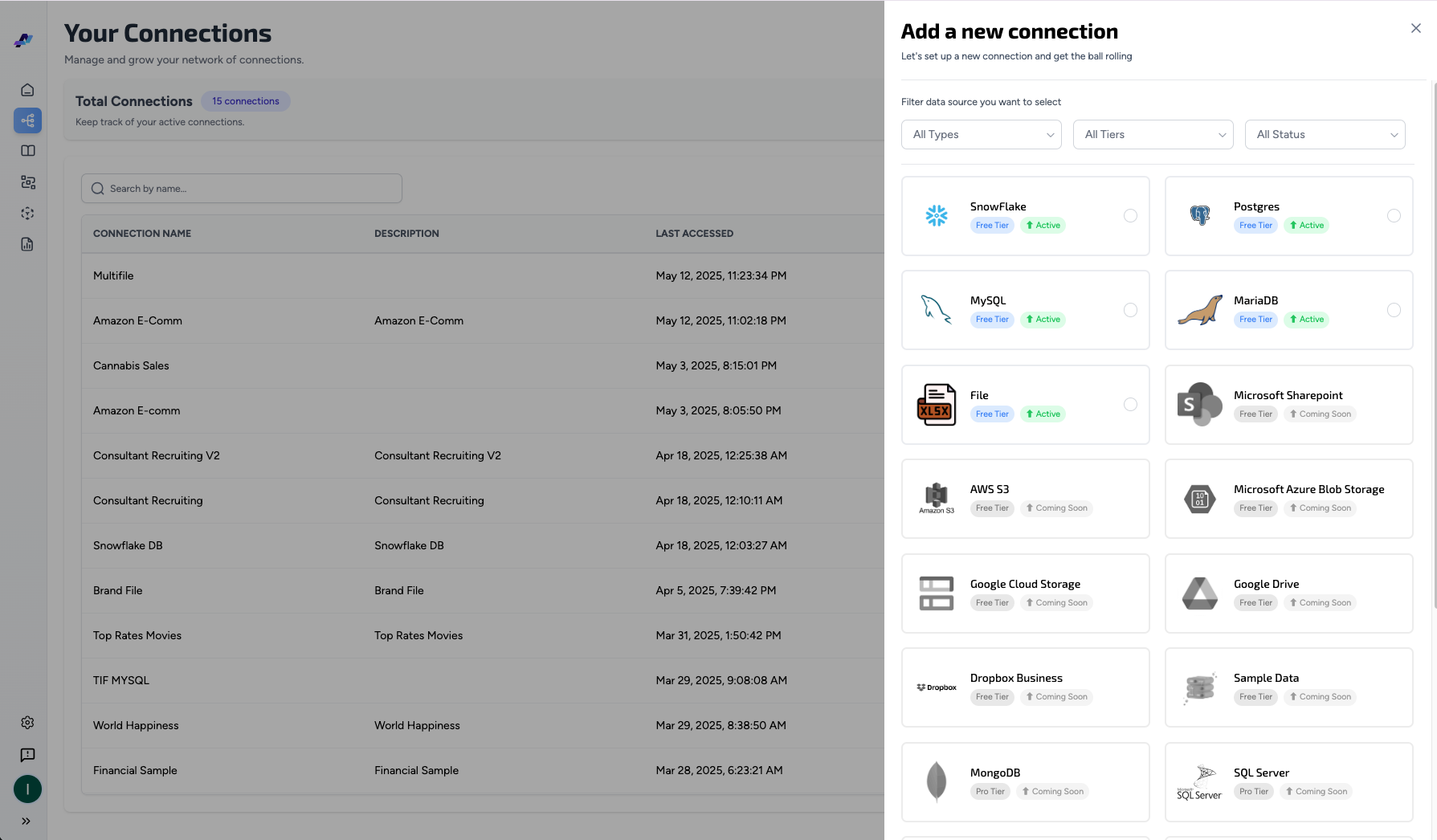The image size is (1437, 840).
Task: Select the MariaDB radio button
Action: 1394,310
